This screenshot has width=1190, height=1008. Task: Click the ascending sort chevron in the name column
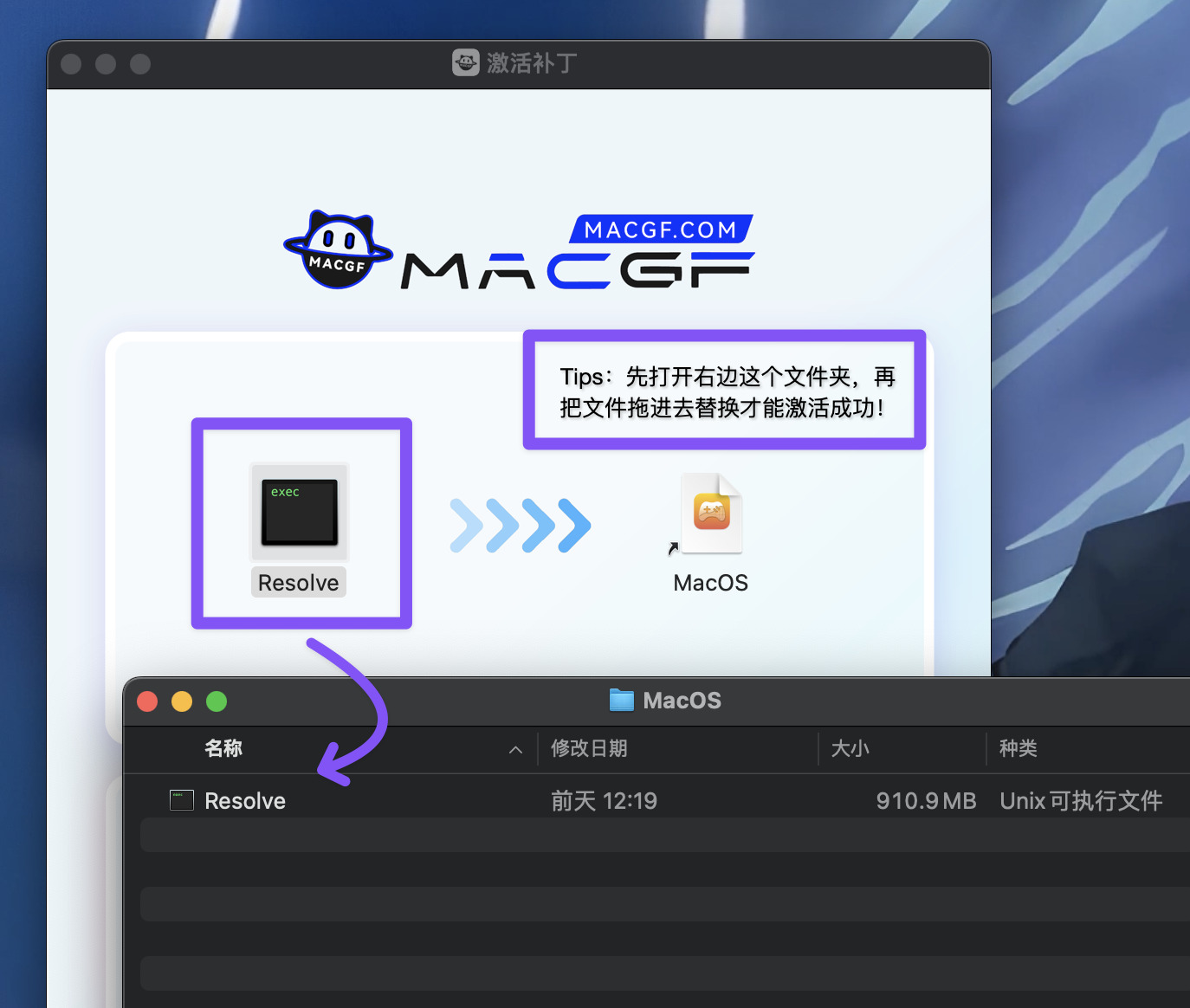pyautogui.click(x=515, y=750)
